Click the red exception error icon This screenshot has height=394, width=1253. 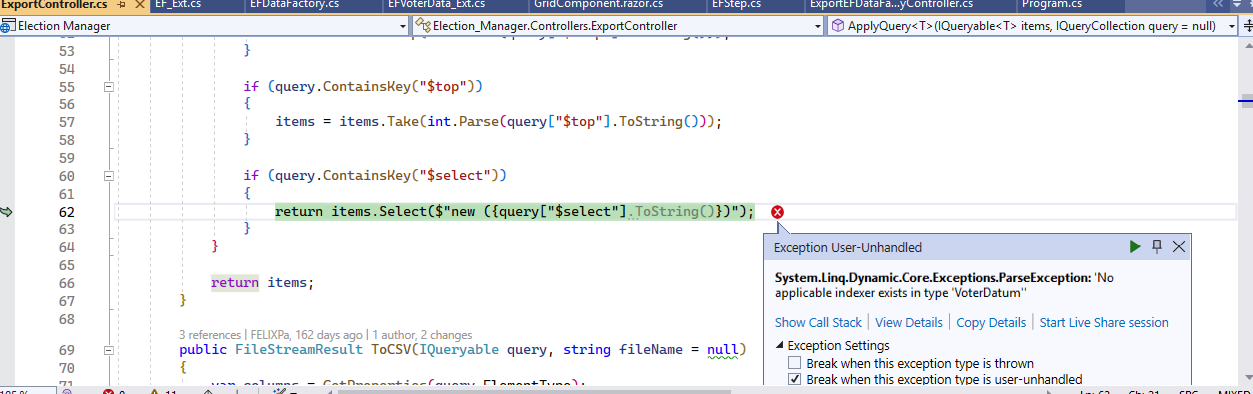click(x=777, y=212)
